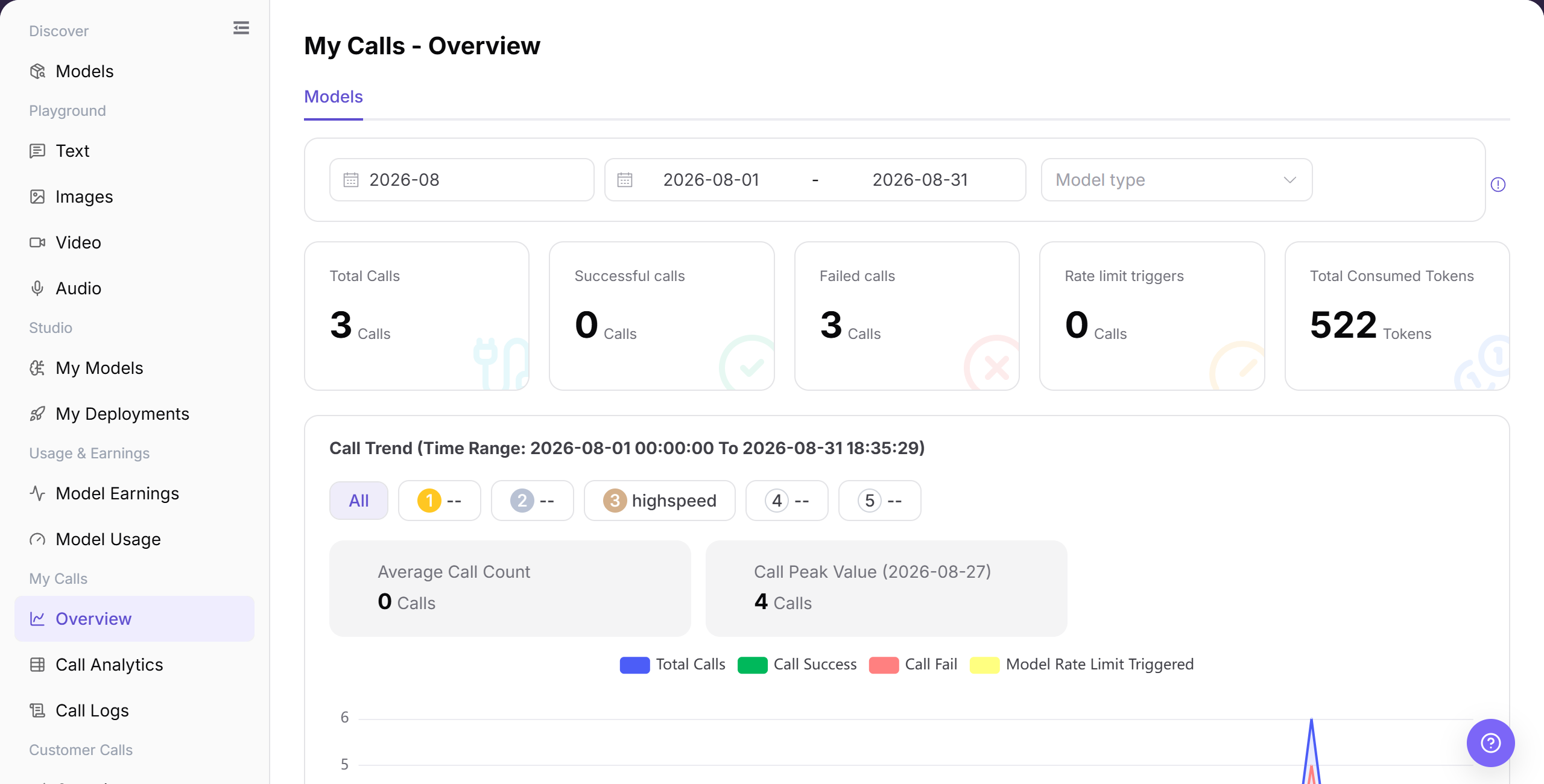Open My Models page
This screenshot has width=1544, height=784.
[134, 368]
